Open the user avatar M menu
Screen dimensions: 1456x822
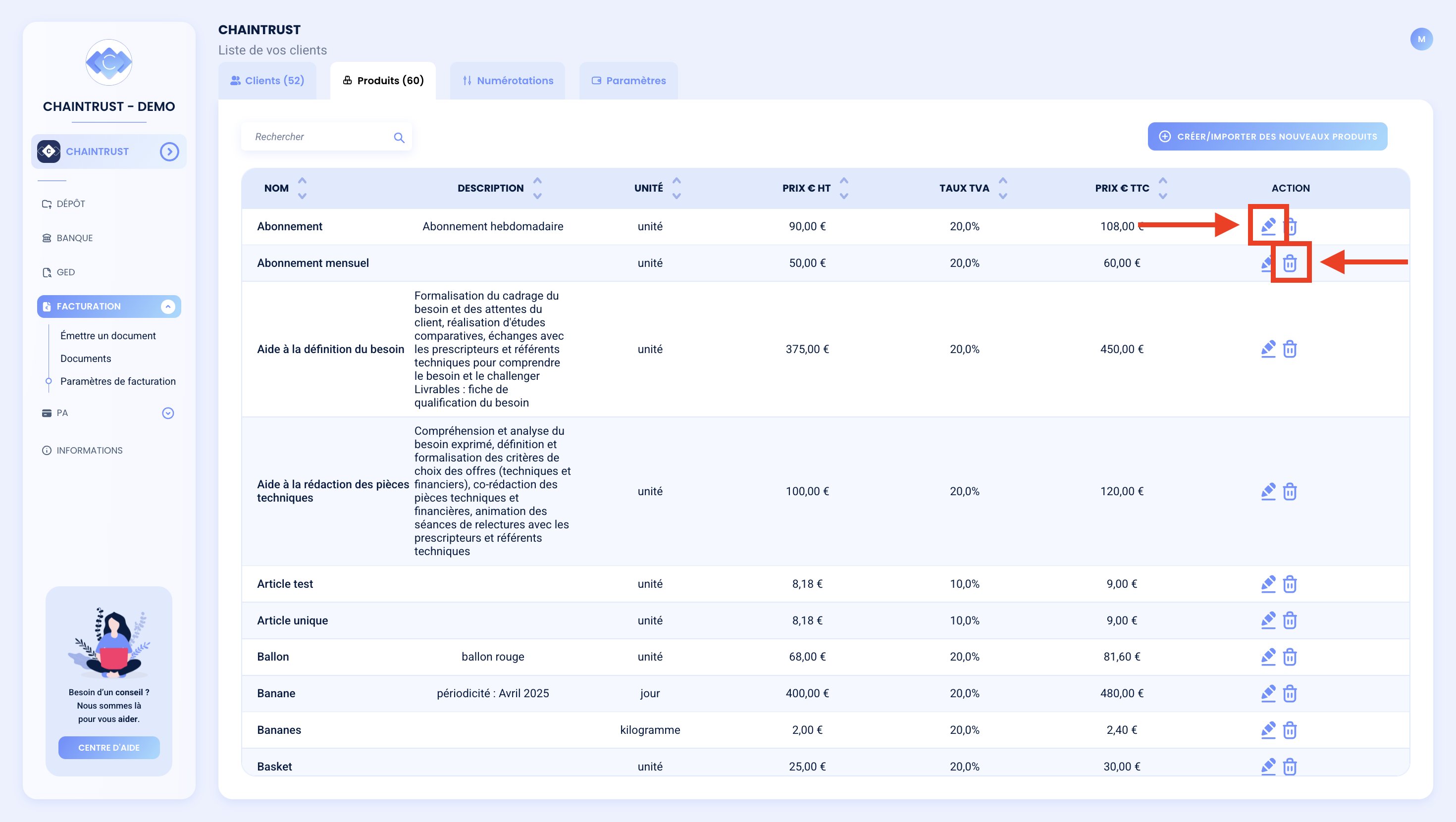point(1421,39)
